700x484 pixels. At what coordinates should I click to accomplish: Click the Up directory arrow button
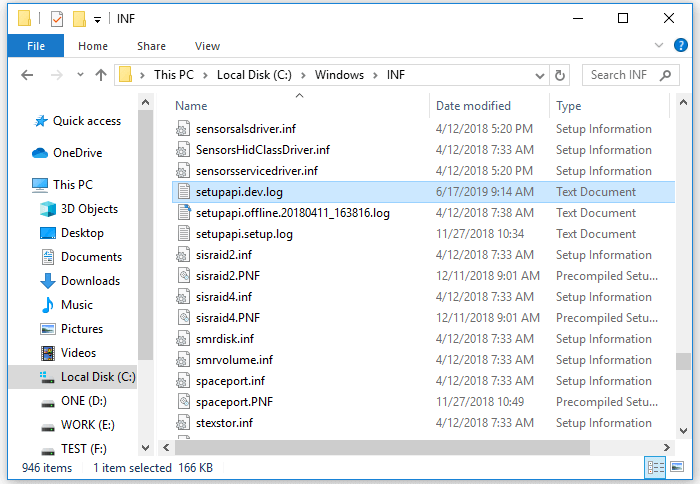[x=101, y=75]
